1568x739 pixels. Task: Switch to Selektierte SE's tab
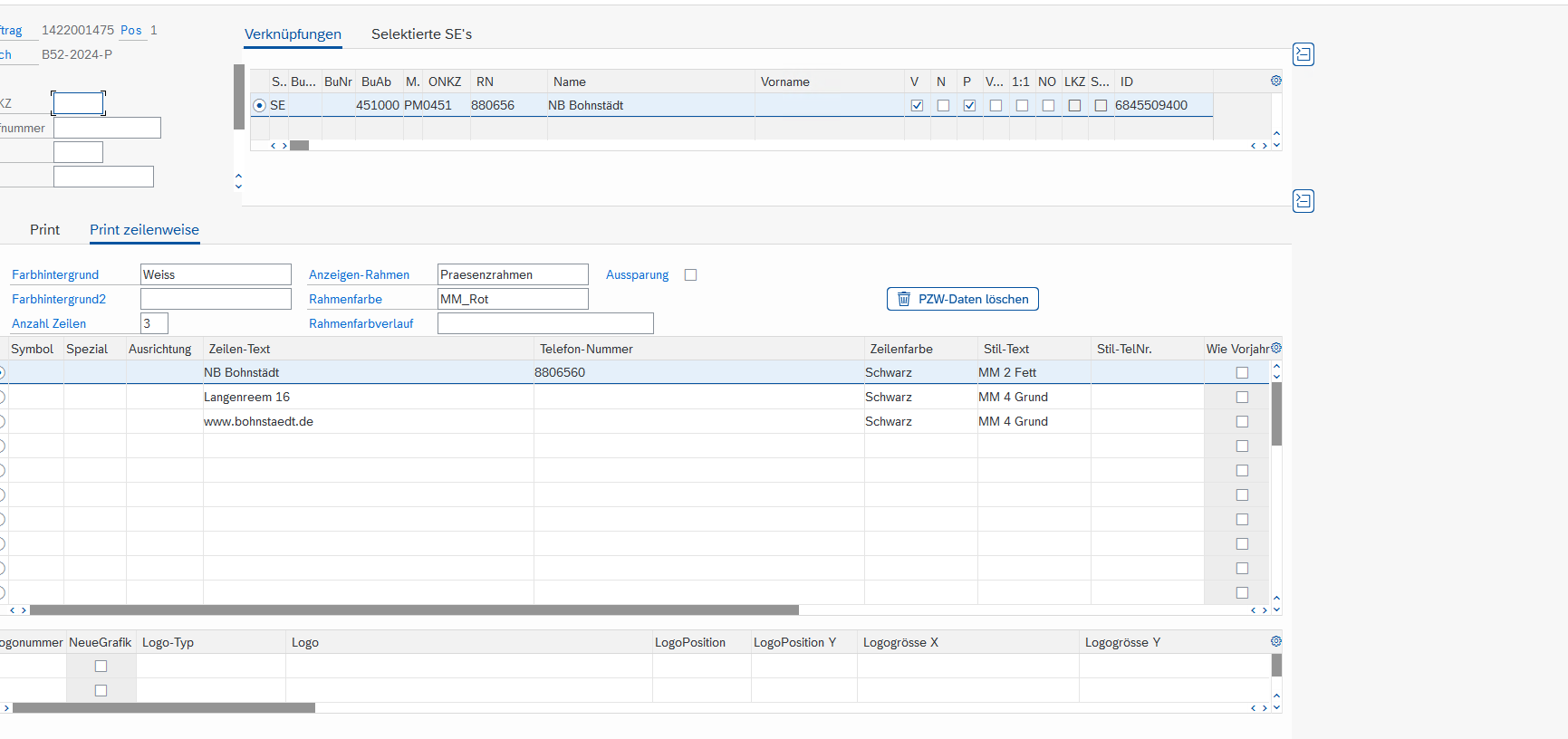[x=421, y=34]
